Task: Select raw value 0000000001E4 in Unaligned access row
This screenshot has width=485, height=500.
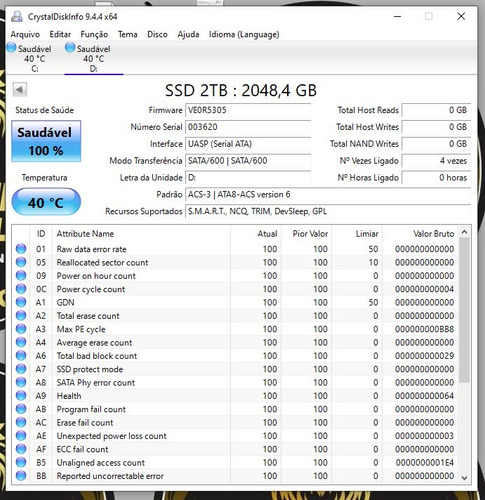Action: pyautogui.click(x=425, y=462)
